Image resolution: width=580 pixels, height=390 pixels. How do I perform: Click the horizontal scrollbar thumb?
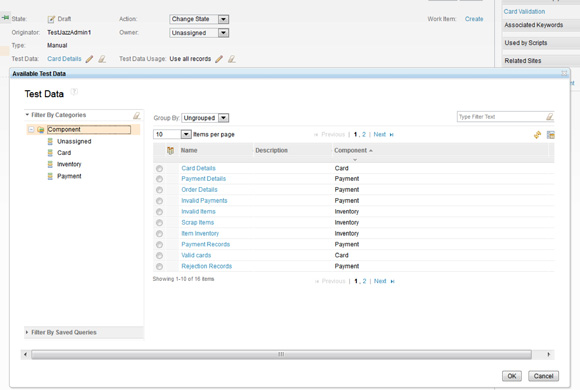pos(281,354)
